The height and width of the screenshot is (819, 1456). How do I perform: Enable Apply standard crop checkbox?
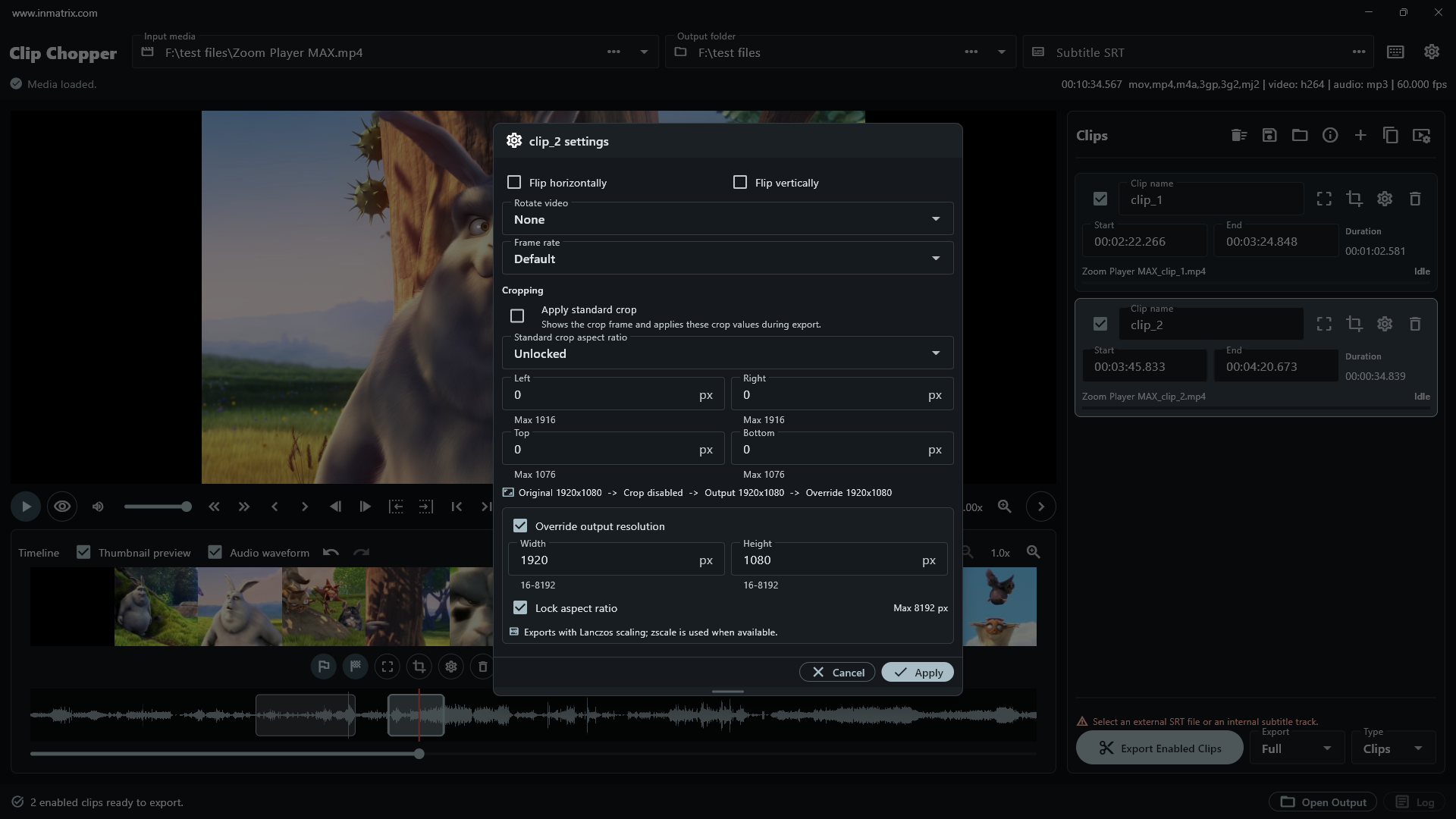pos(517,316)
